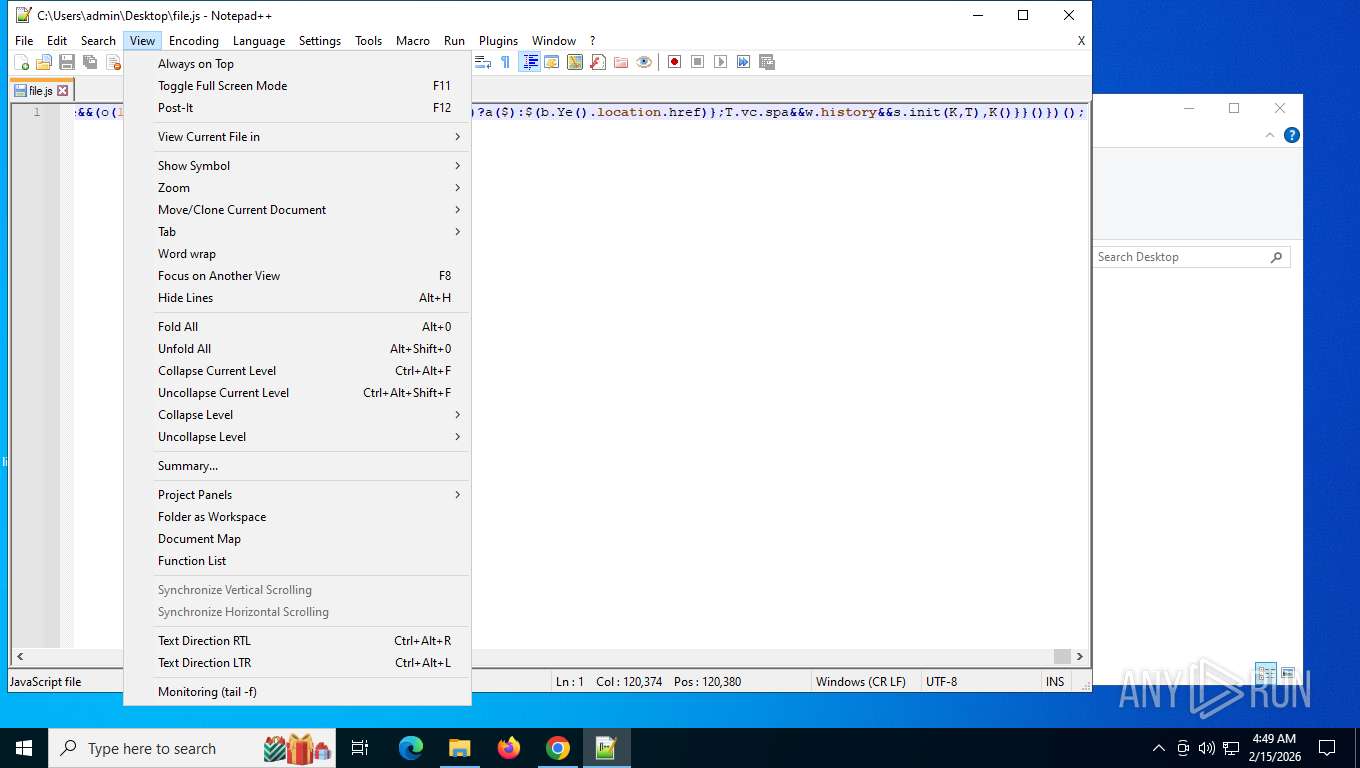Screen dimensions: 1360x768
Task: Toggle INS insert mode in status bar
Action: click(x=1055, y=682)
